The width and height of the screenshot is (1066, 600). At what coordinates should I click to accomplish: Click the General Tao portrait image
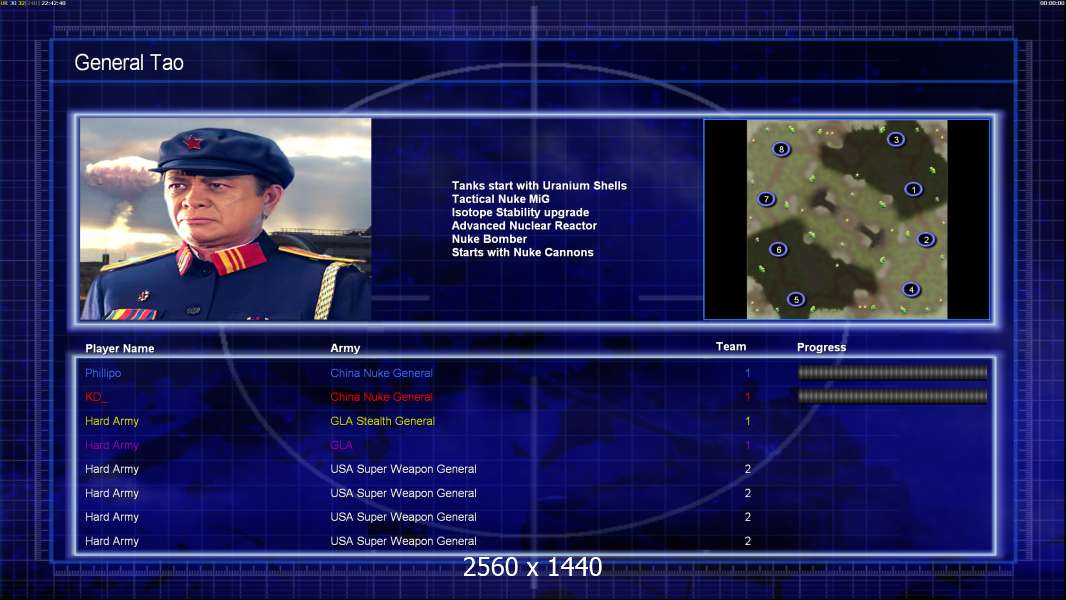point(226,219)
